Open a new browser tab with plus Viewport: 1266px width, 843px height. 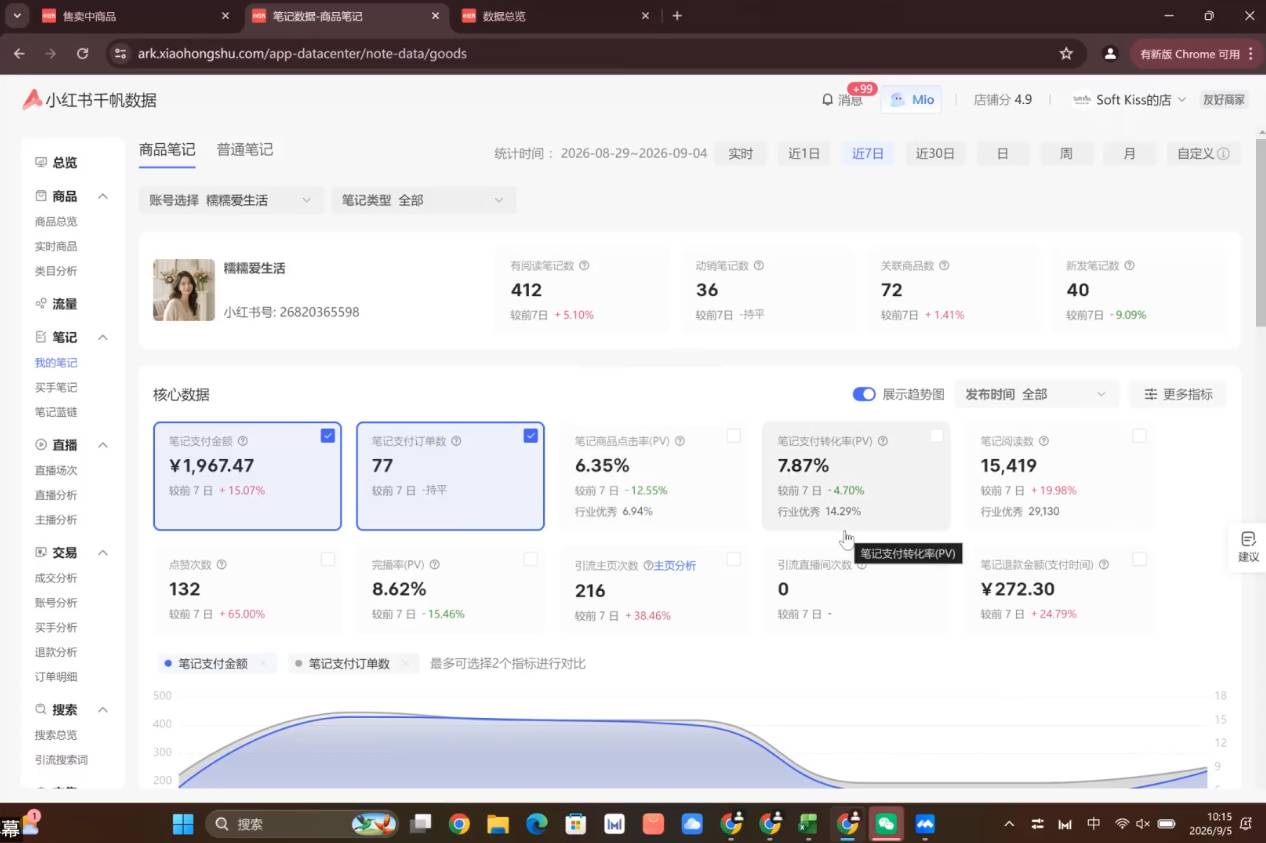tap(677, 16)
